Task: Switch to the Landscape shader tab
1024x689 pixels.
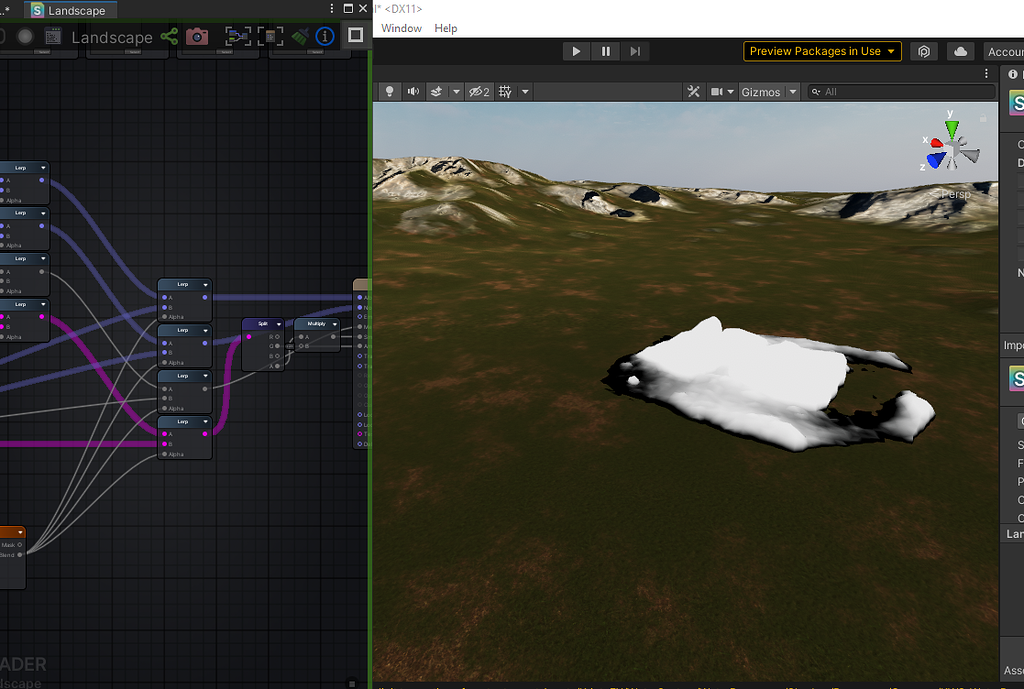Action: [x=74, y=10]
